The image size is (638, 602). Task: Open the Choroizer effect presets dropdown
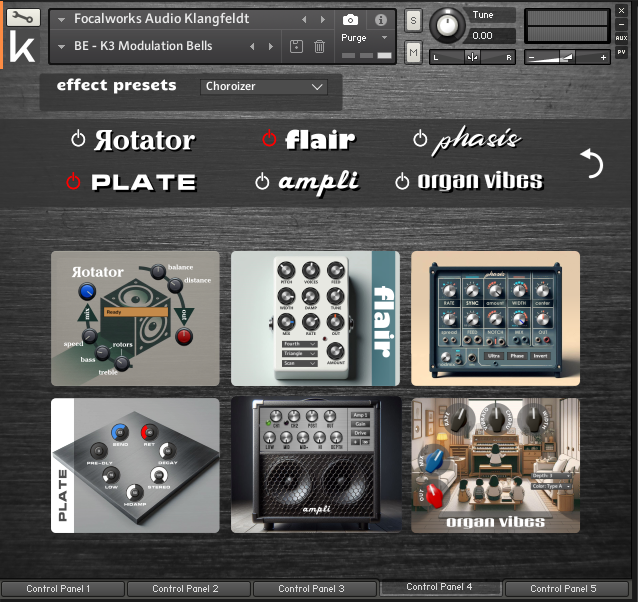[x=265, y=87]
